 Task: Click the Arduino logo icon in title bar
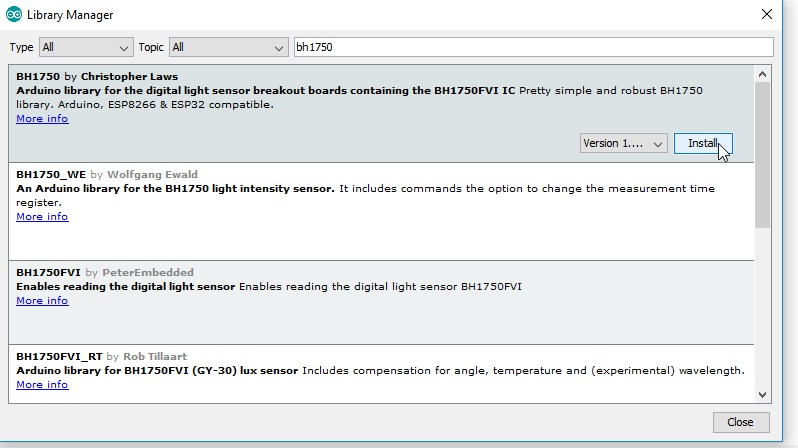[x=14, y=15]
